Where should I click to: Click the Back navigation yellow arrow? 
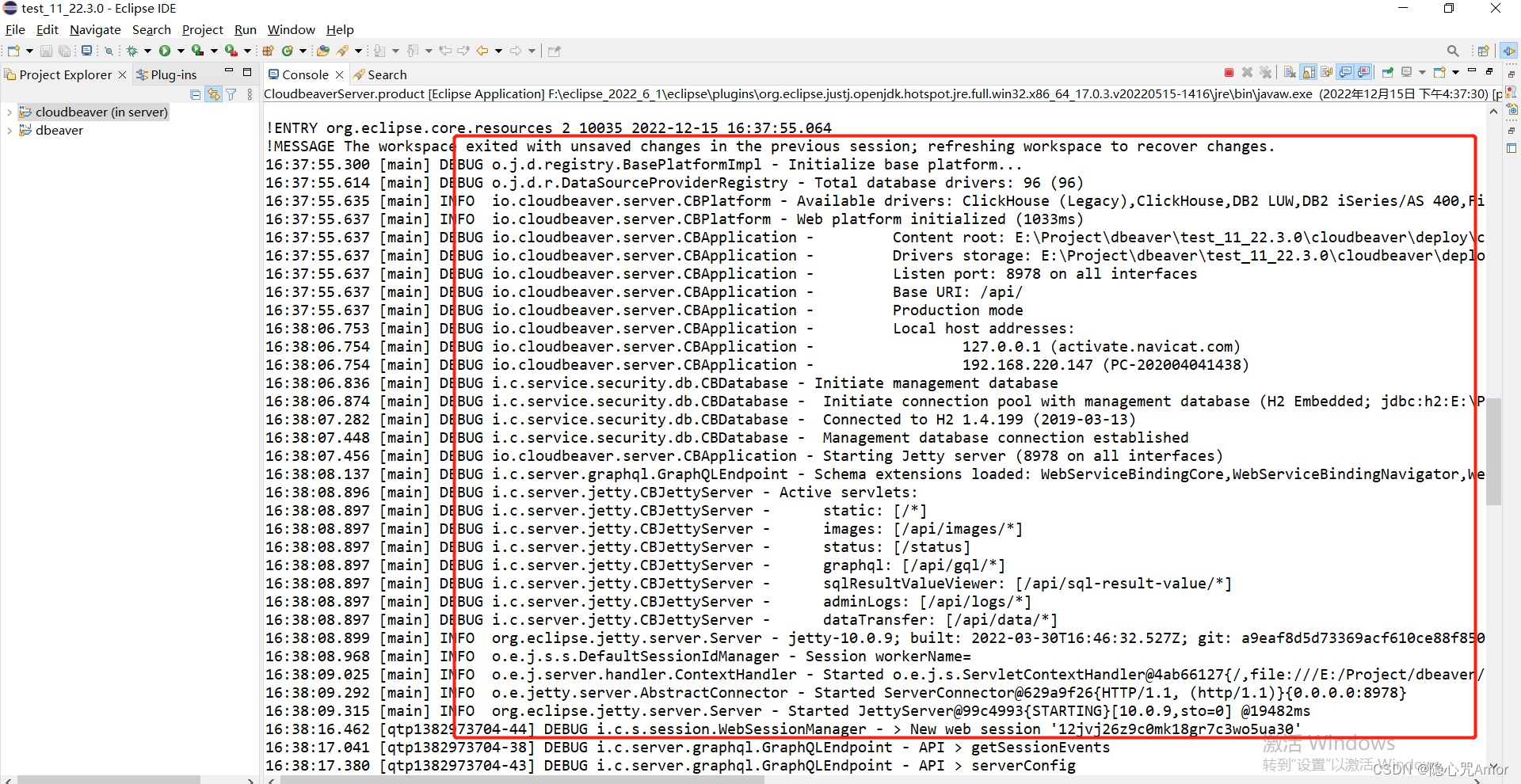pyautogui.click(x=482, y=51)
